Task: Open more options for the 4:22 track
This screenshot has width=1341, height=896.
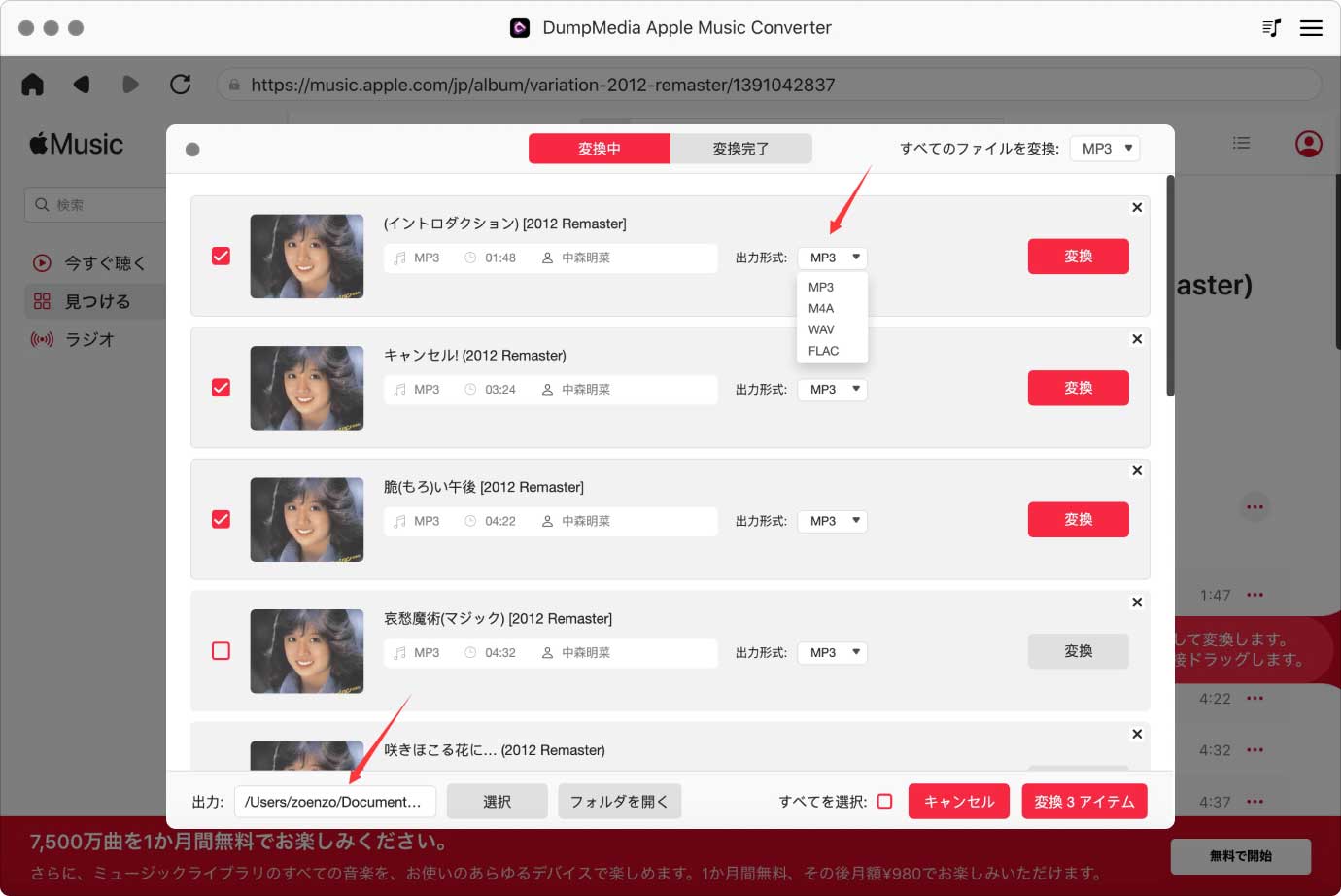Action: pyautogui.click(x=1255, y=698)
